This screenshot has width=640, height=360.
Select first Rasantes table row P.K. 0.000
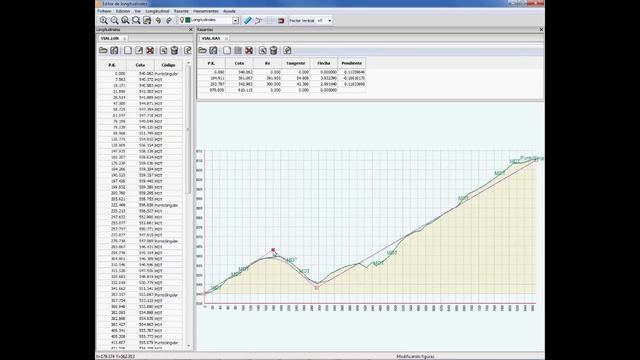tap(281, 72)
